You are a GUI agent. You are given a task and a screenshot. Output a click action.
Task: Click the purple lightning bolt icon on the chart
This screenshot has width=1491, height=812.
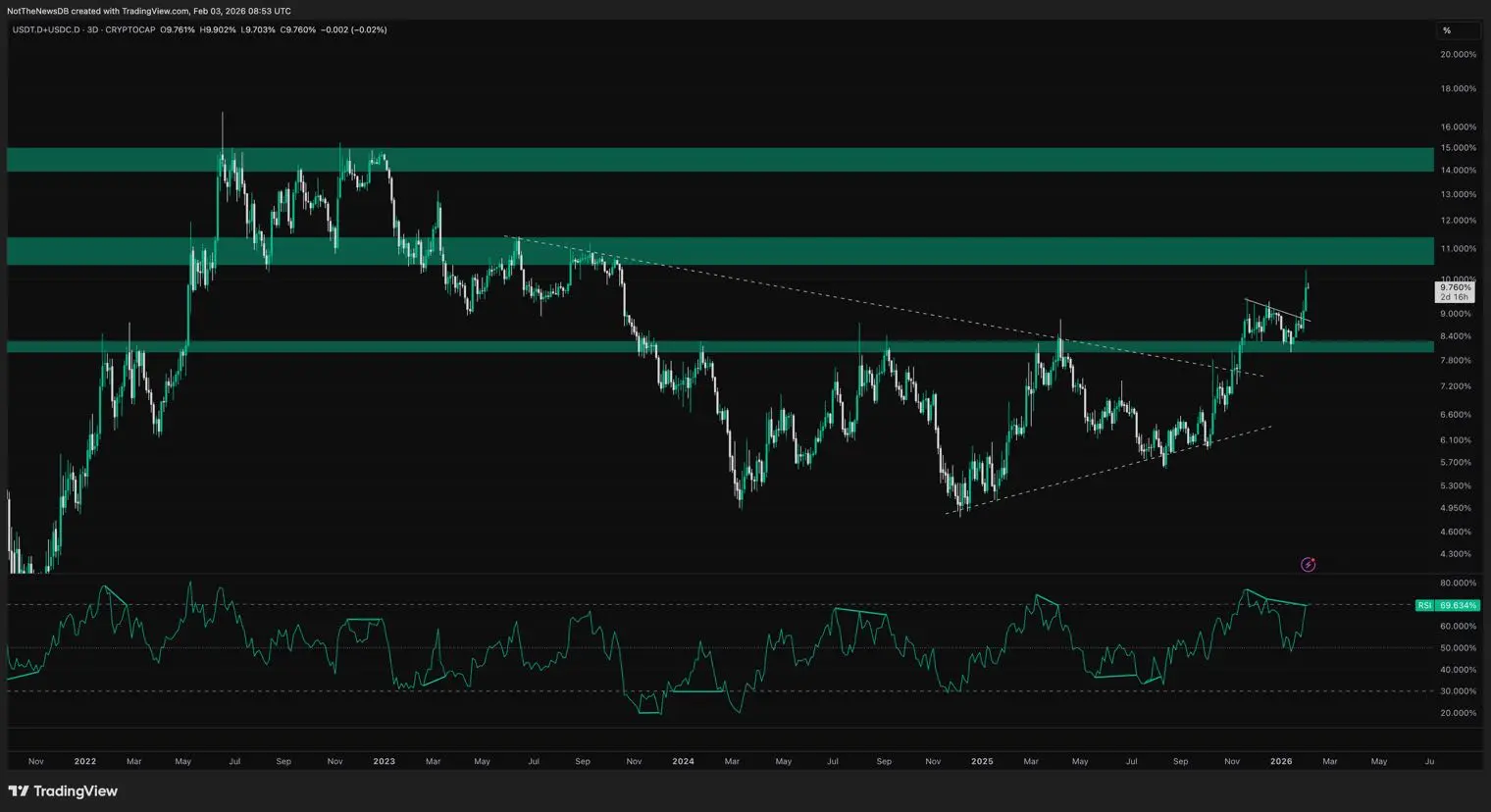click(1308, 564)
